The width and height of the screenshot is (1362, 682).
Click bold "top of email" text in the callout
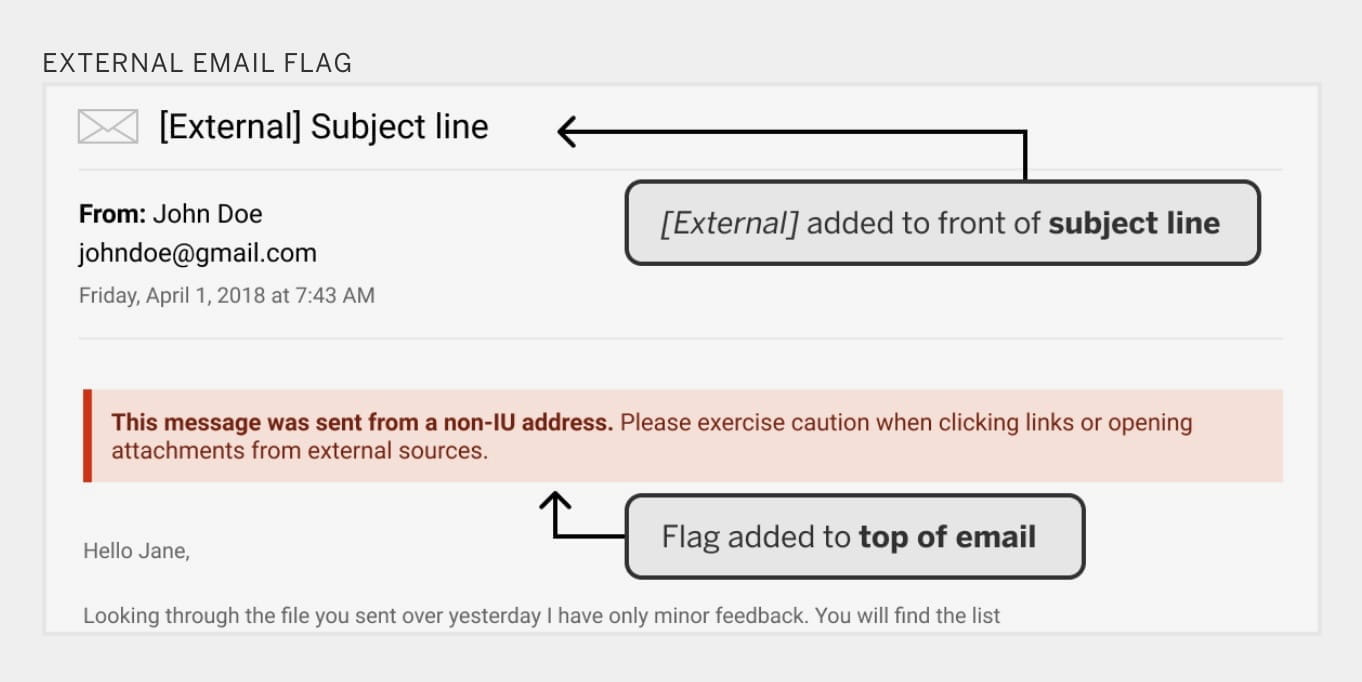point(947,537)
